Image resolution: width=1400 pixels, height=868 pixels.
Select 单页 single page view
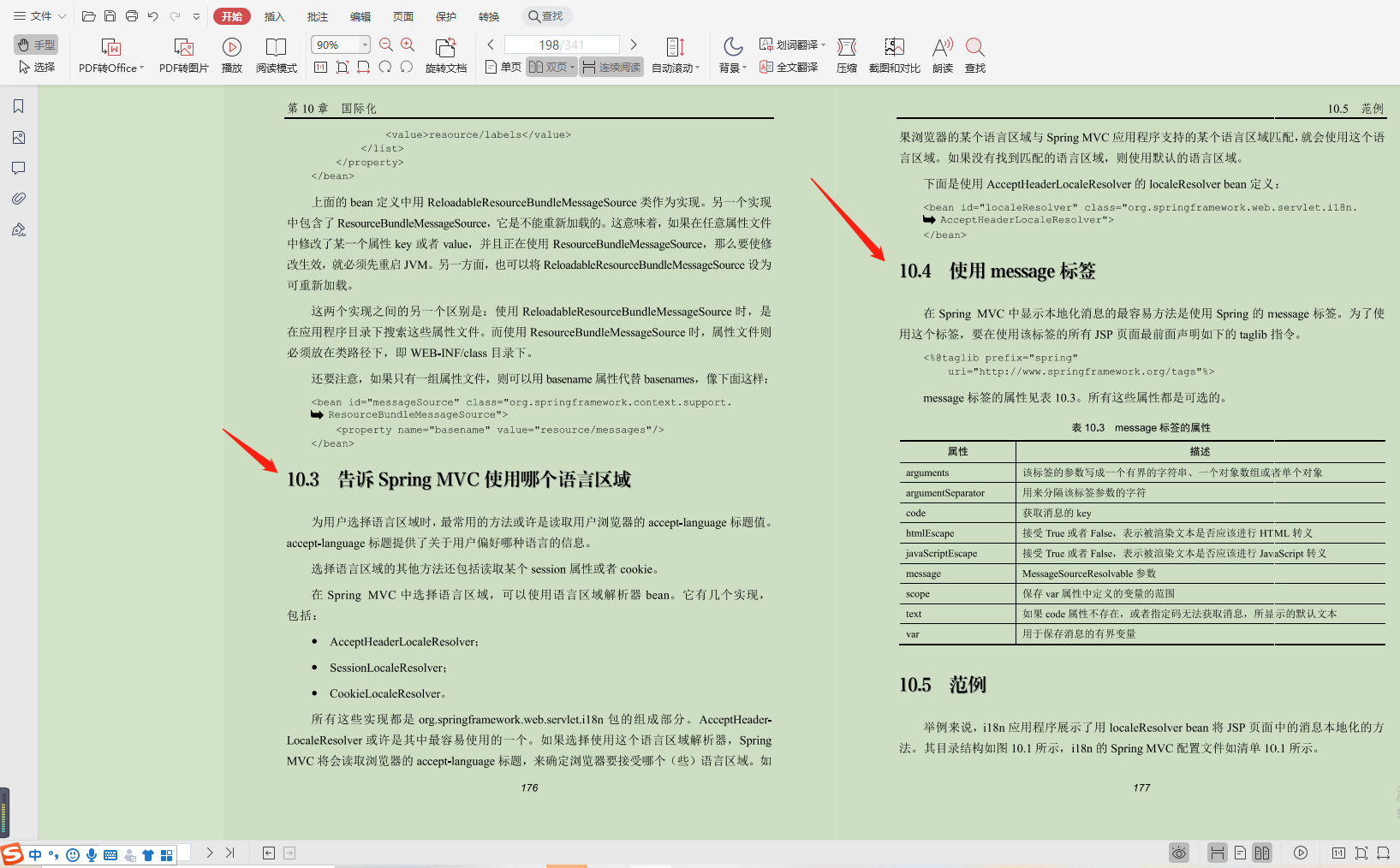[503, 67]
